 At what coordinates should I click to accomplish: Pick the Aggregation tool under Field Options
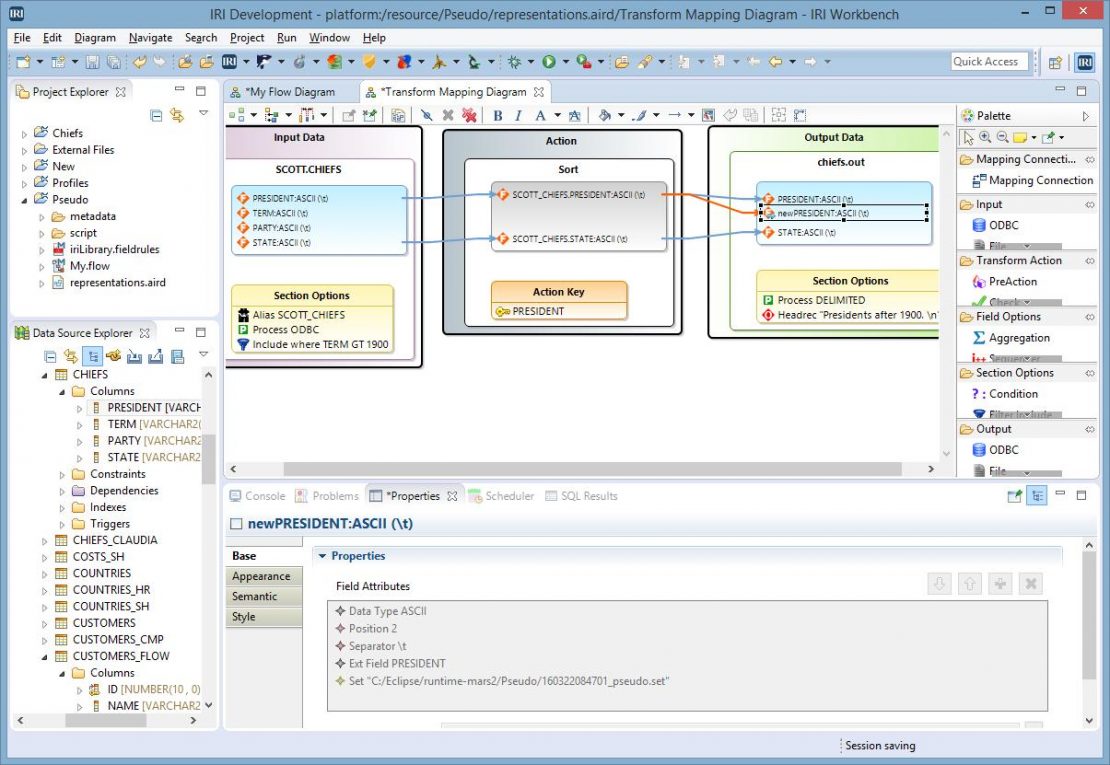coord(1012,338)
